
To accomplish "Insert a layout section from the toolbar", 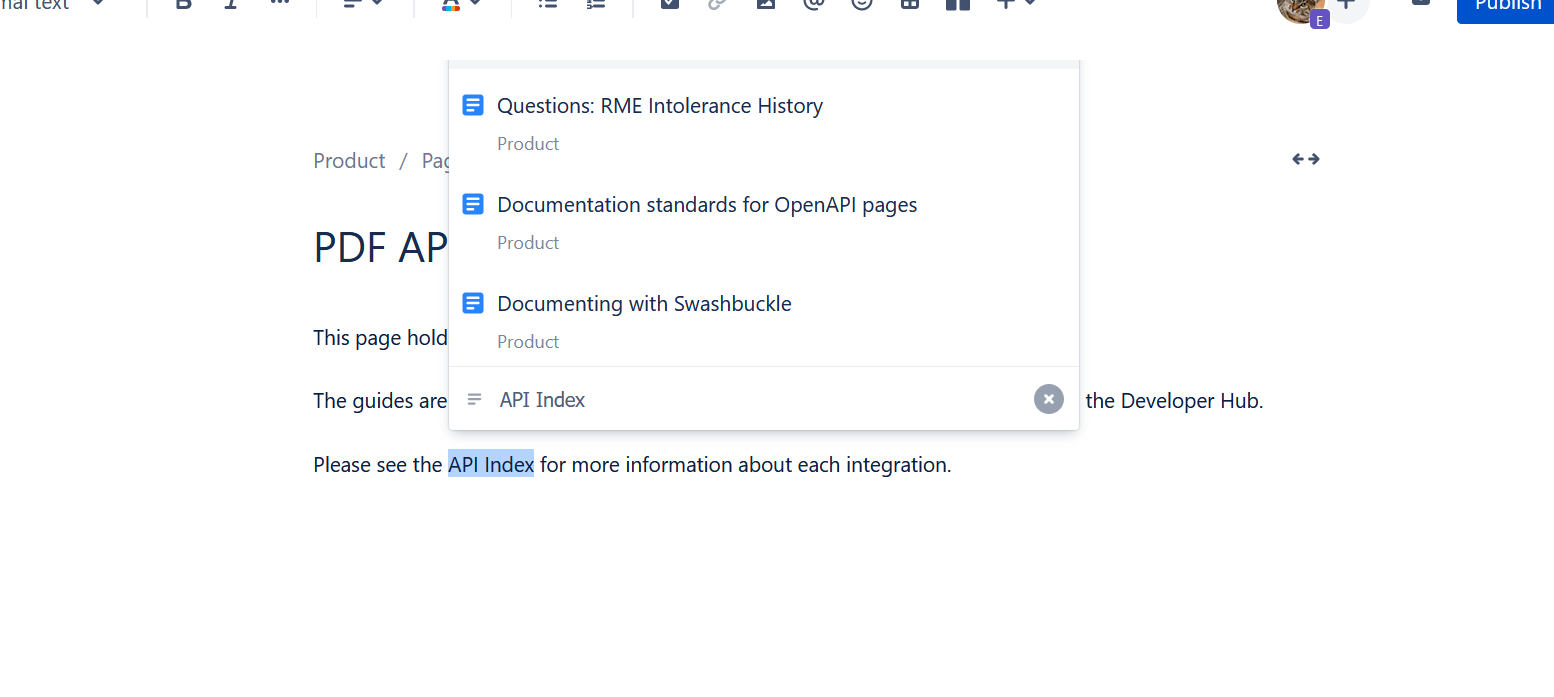I will coord(957,4).
